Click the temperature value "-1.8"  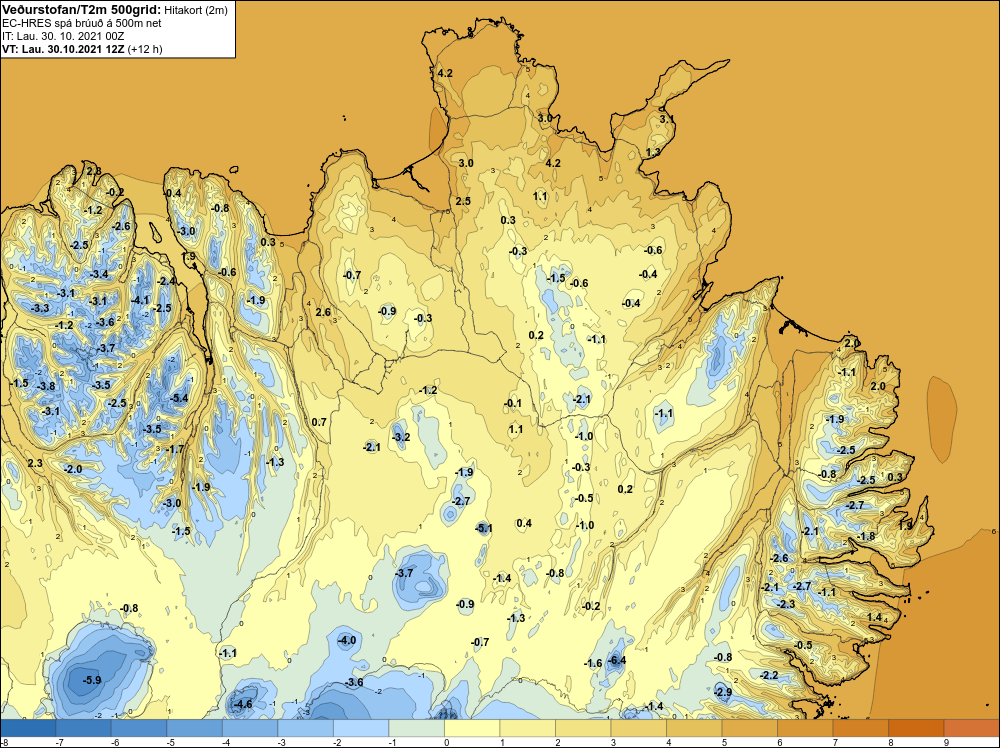point(866,536)
